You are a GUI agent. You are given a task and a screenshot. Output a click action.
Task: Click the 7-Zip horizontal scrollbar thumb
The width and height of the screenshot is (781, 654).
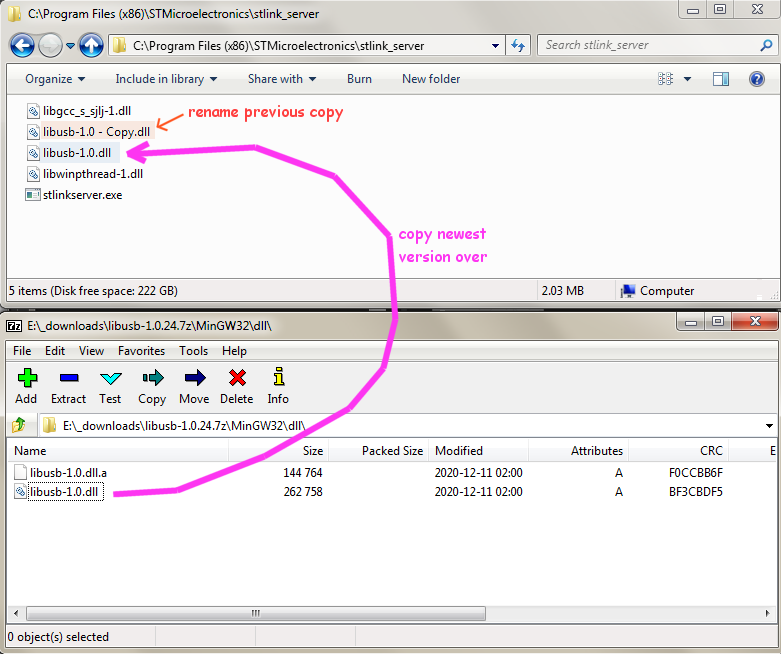coord(256,613)
